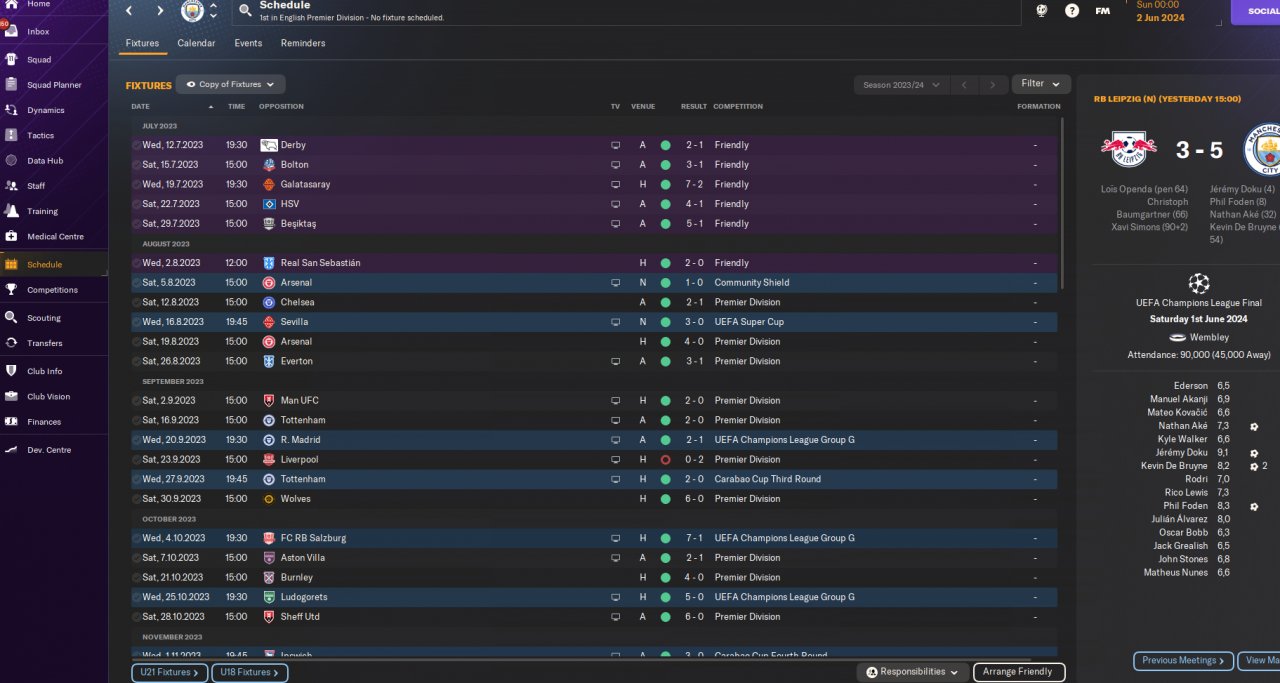The width and height of the screenshot is (1280, 683).
Task: Switch to the Events tab
Action: click(x=248, y=43)
